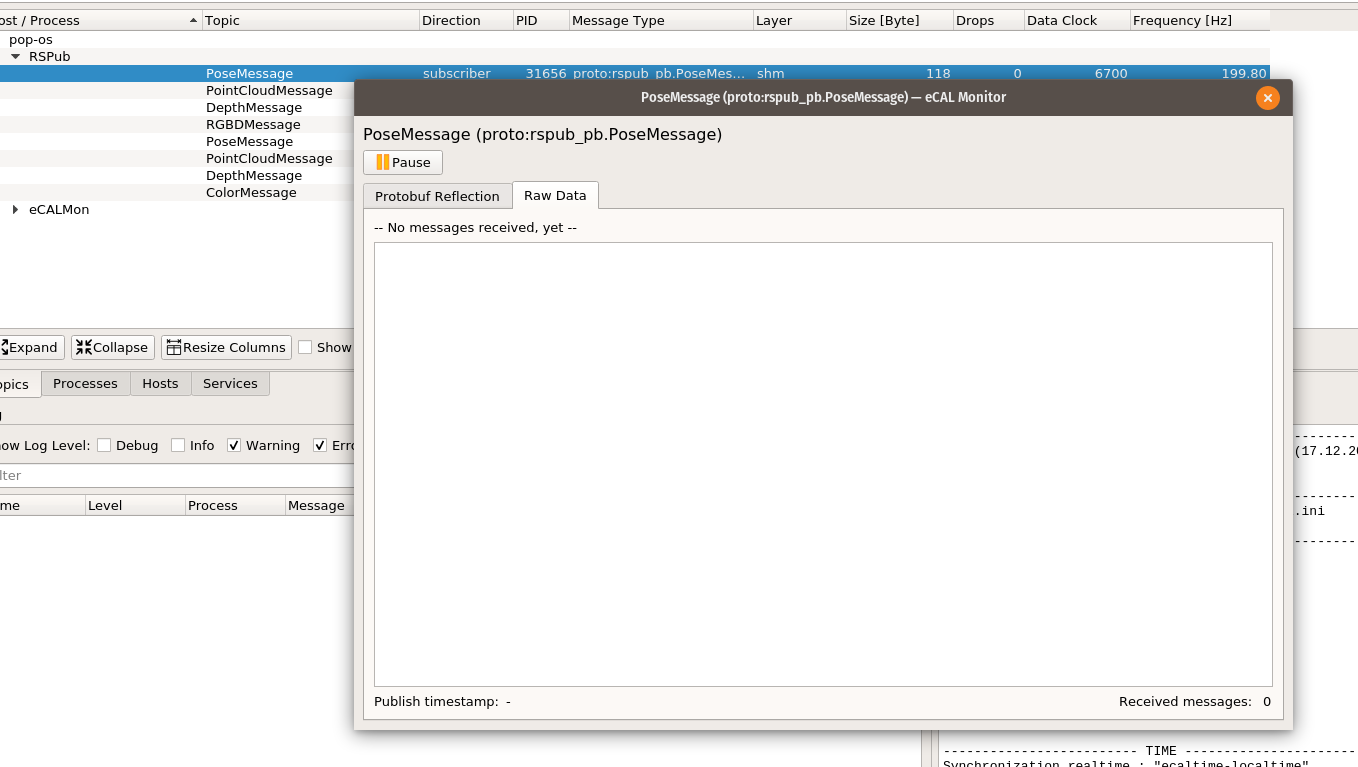
Task: Close the PoseMessage reflection window
Action: point(1268,97)
